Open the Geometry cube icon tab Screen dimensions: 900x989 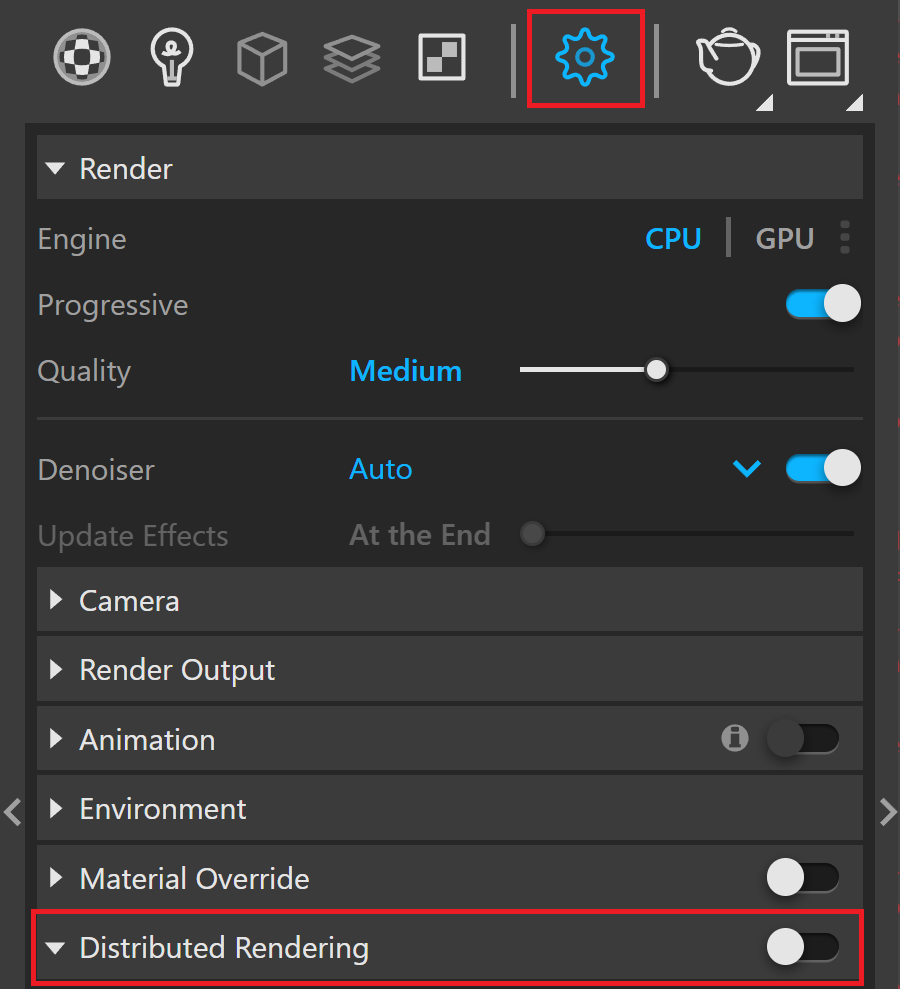click(x=262, y=59)
